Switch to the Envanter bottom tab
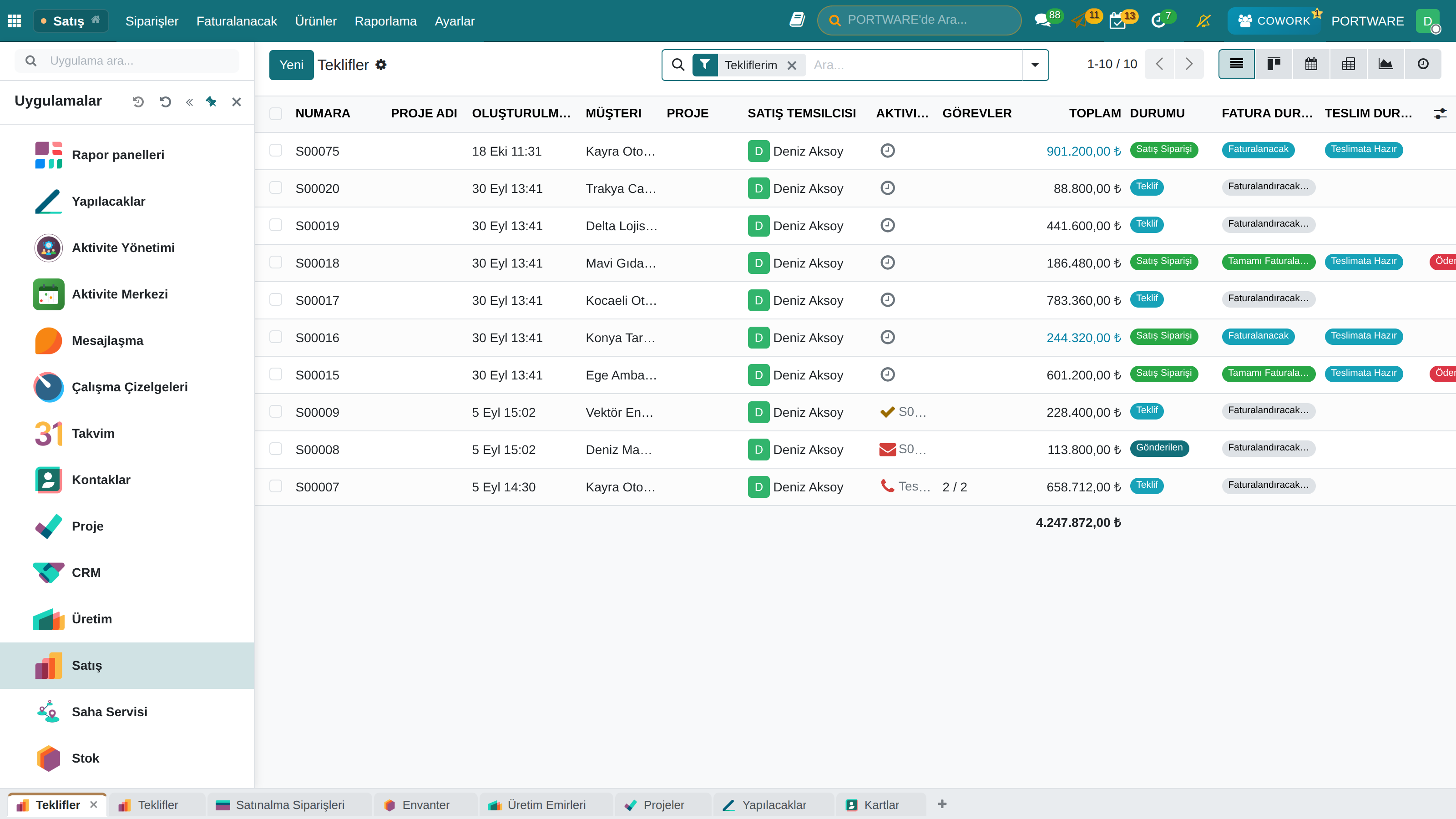Screen dimensions: 1456x819 [425, 805]
